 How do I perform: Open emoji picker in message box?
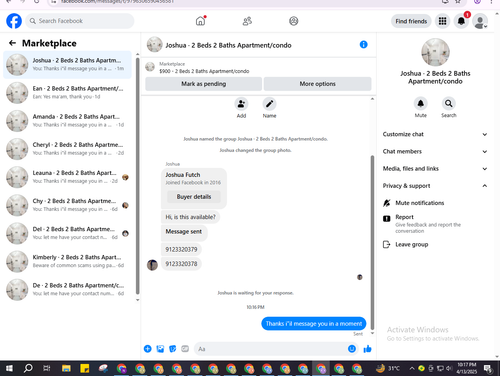point(352,349)
